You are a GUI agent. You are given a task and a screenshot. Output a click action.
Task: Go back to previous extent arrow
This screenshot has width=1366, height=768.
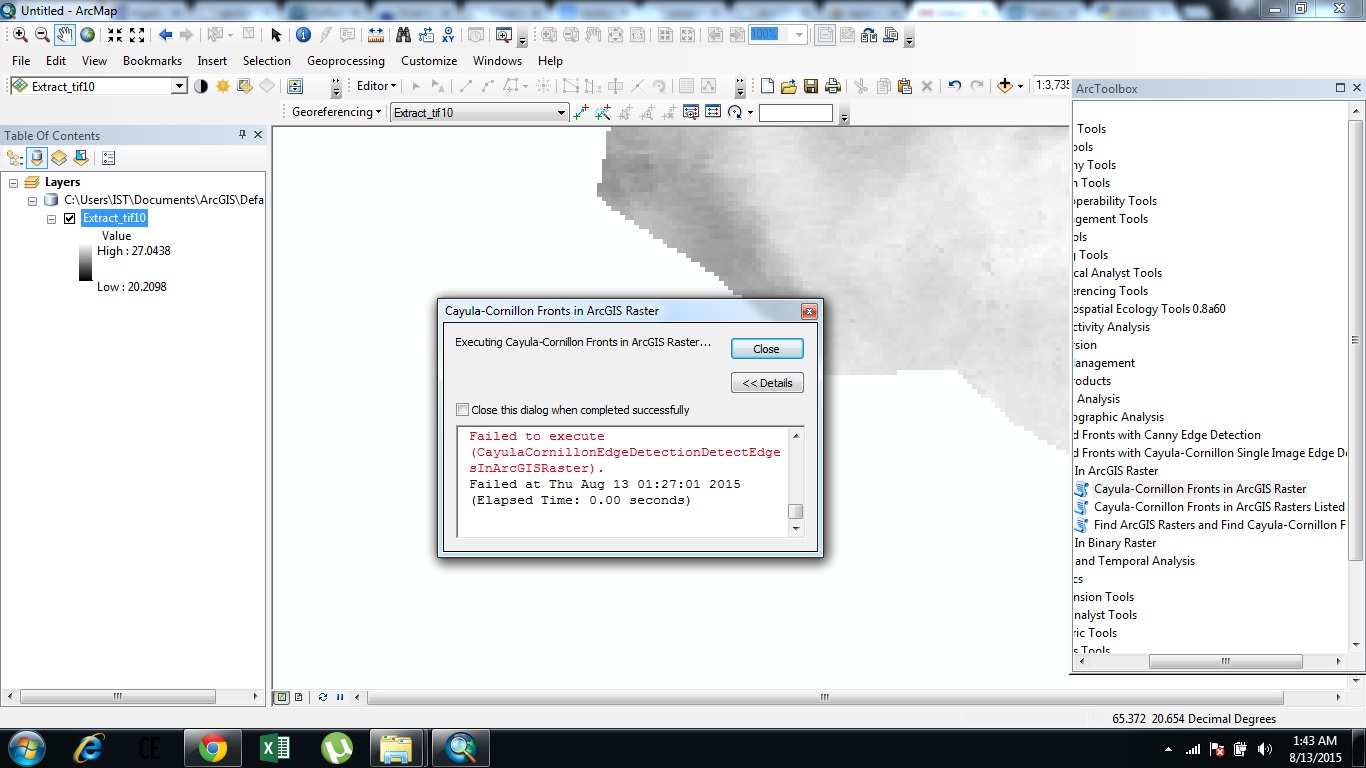(165, 35)
